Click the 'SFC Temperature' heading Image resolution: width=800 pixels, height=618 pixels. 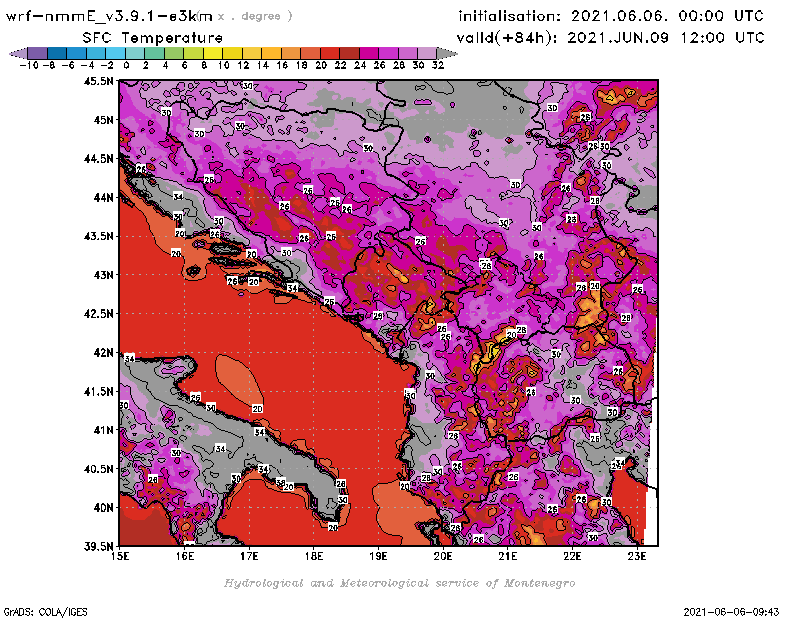(x=153, y=38)
